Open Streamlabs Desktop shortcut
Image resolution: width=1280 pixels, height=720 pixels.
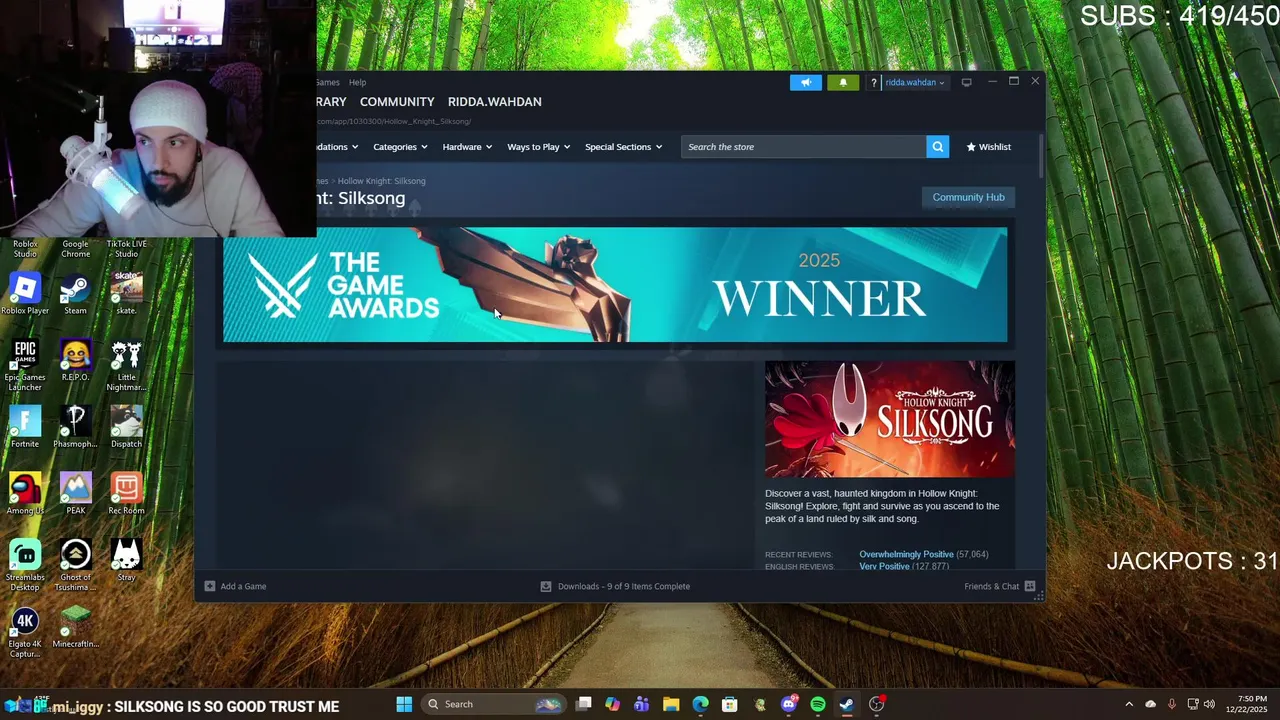click(x=25, y=565)
